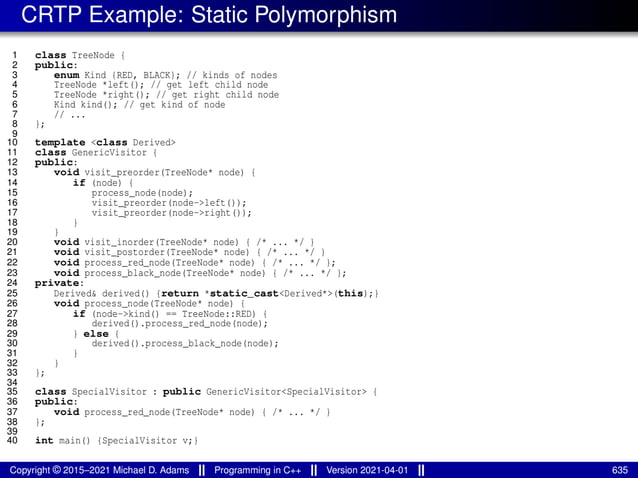Click the slide page number 635

(620, 471)
